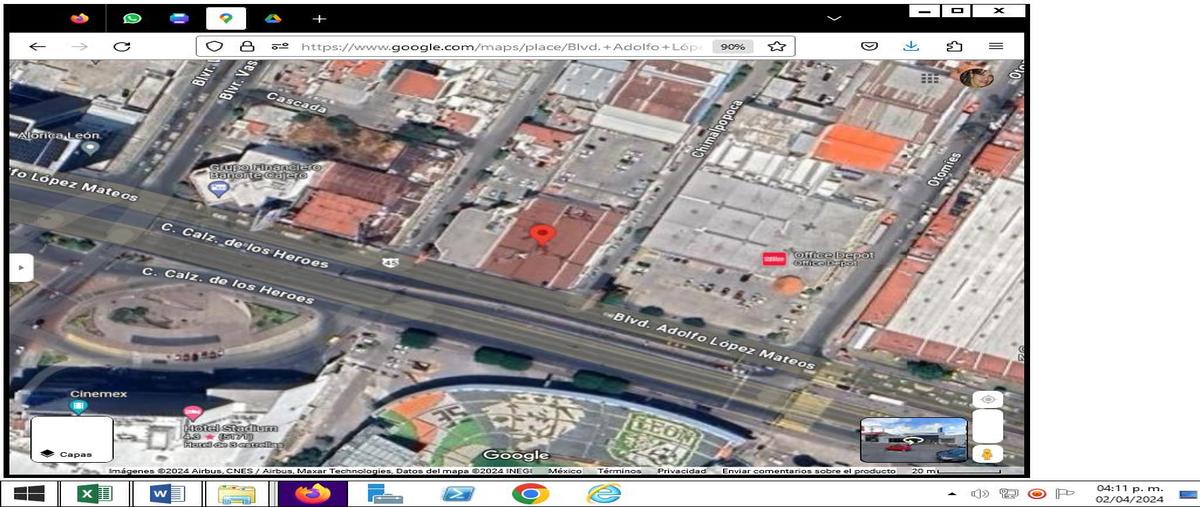The height and width of the screenshot is (507, 1200).
Task: Open the Windows Start menu
Action: 28,493
